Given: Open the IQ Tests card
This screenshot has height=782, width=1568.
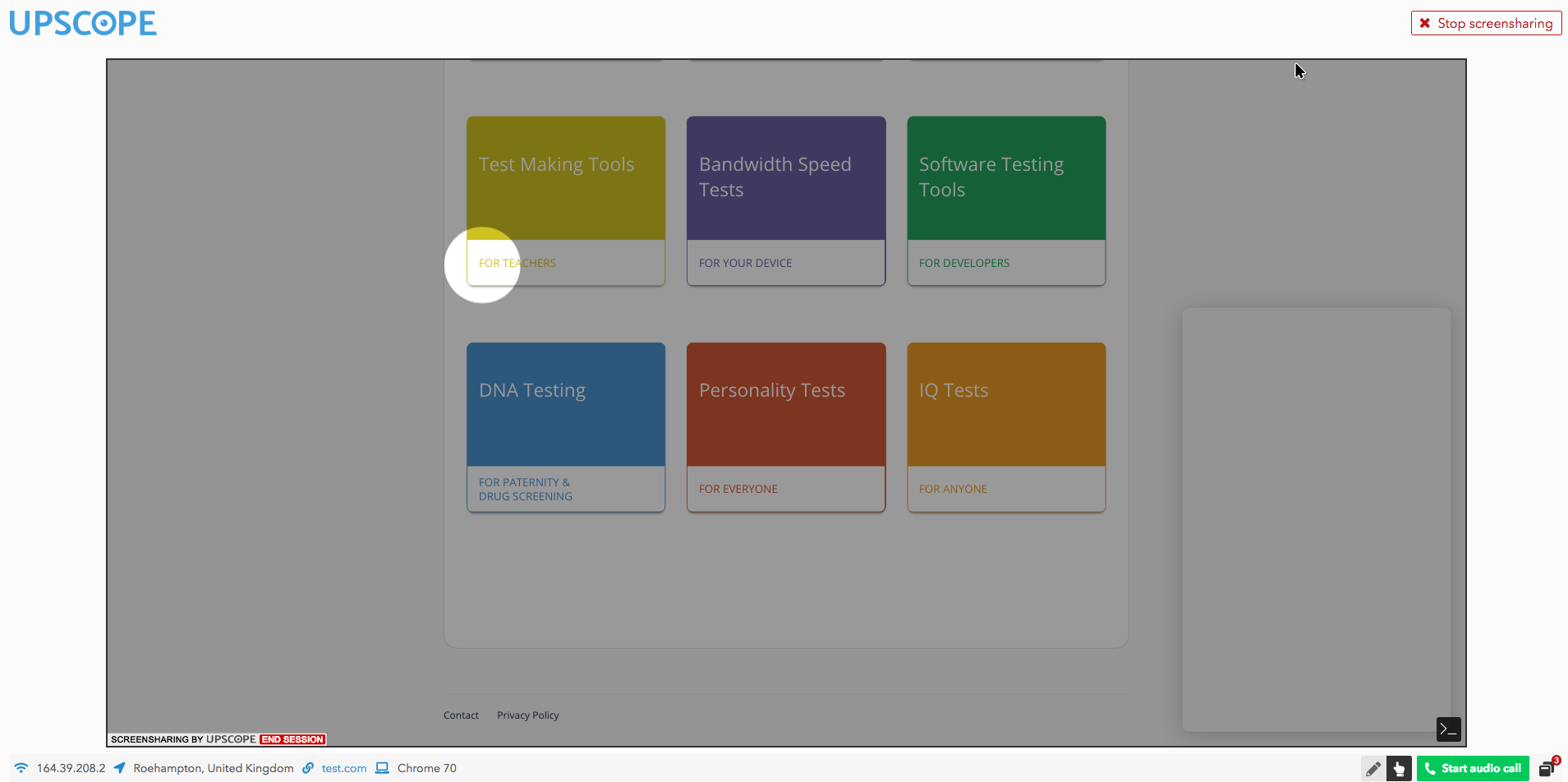Looking at the screenshot, I should tap(1006, 427).
